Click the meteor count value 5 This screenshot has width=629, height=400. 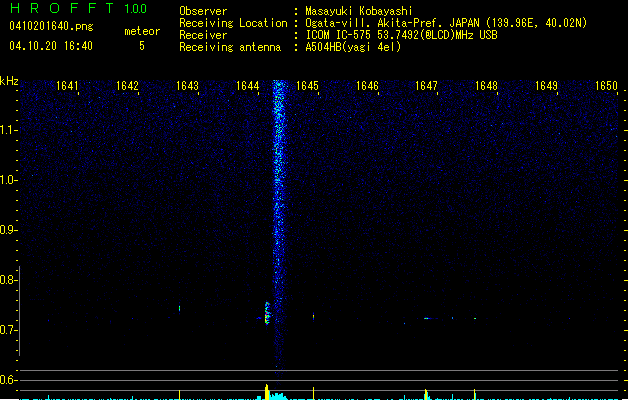pos(142,46)
